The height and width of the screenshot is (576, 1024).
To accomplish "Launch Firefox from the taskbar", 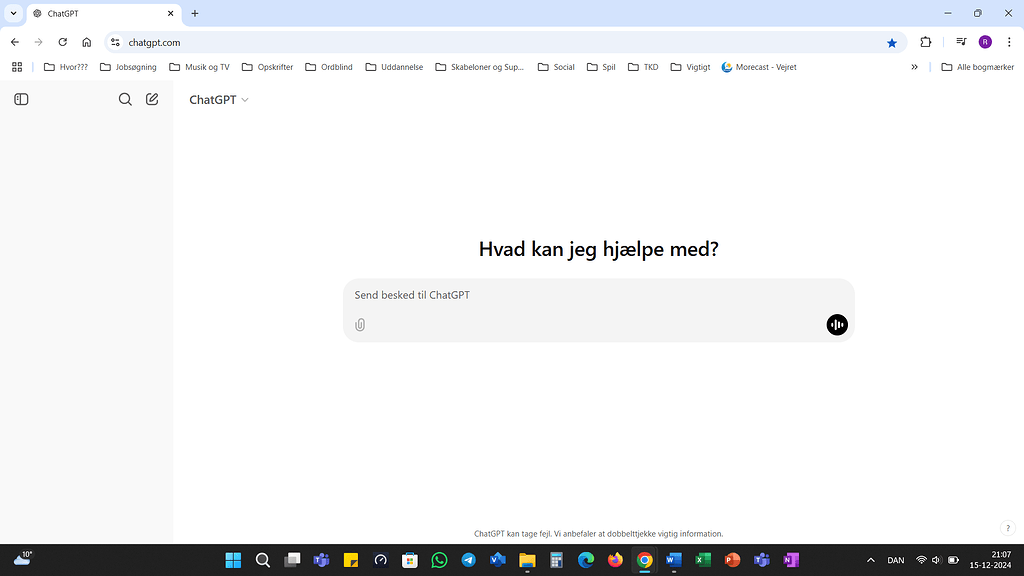I will (615, 560).
